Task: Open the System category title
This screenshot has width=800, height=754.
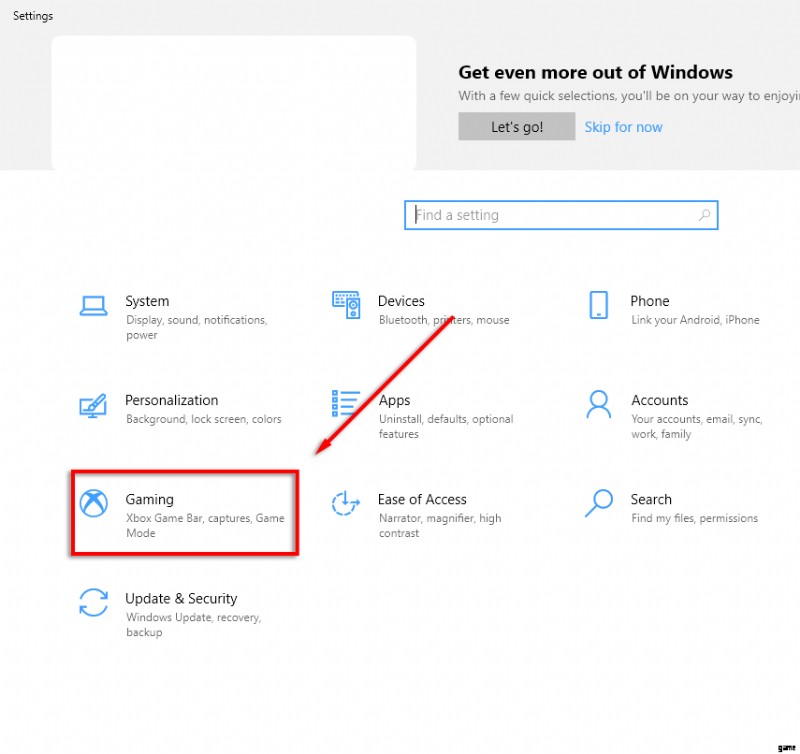Action: [x=147, y=301]
